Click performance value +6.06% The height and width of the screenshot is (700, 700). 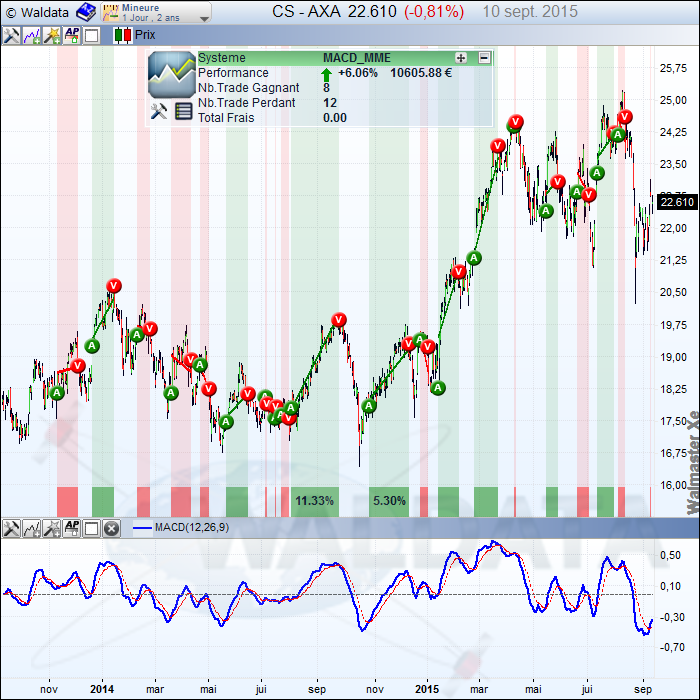click(x=358, y=73)
